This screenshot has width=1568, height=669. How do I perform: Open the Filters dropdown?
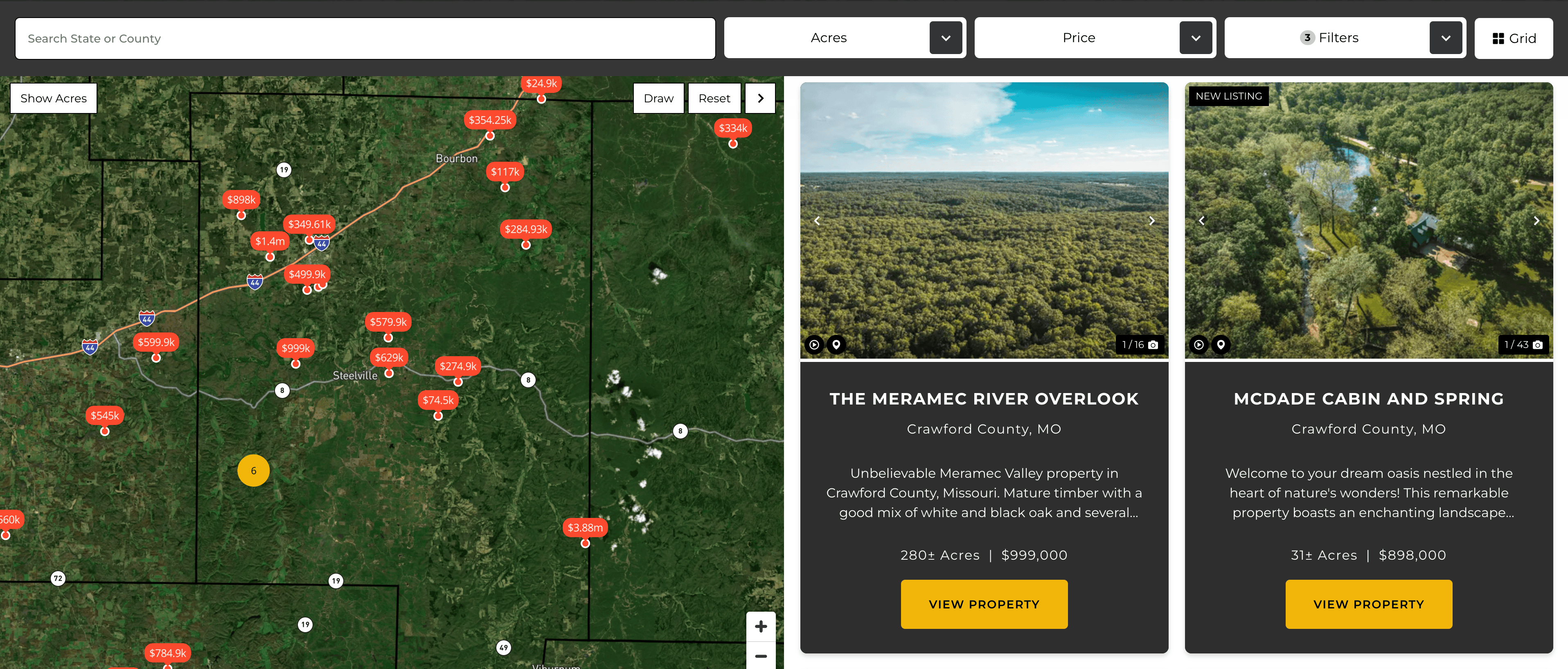[x=1445, y=38]
